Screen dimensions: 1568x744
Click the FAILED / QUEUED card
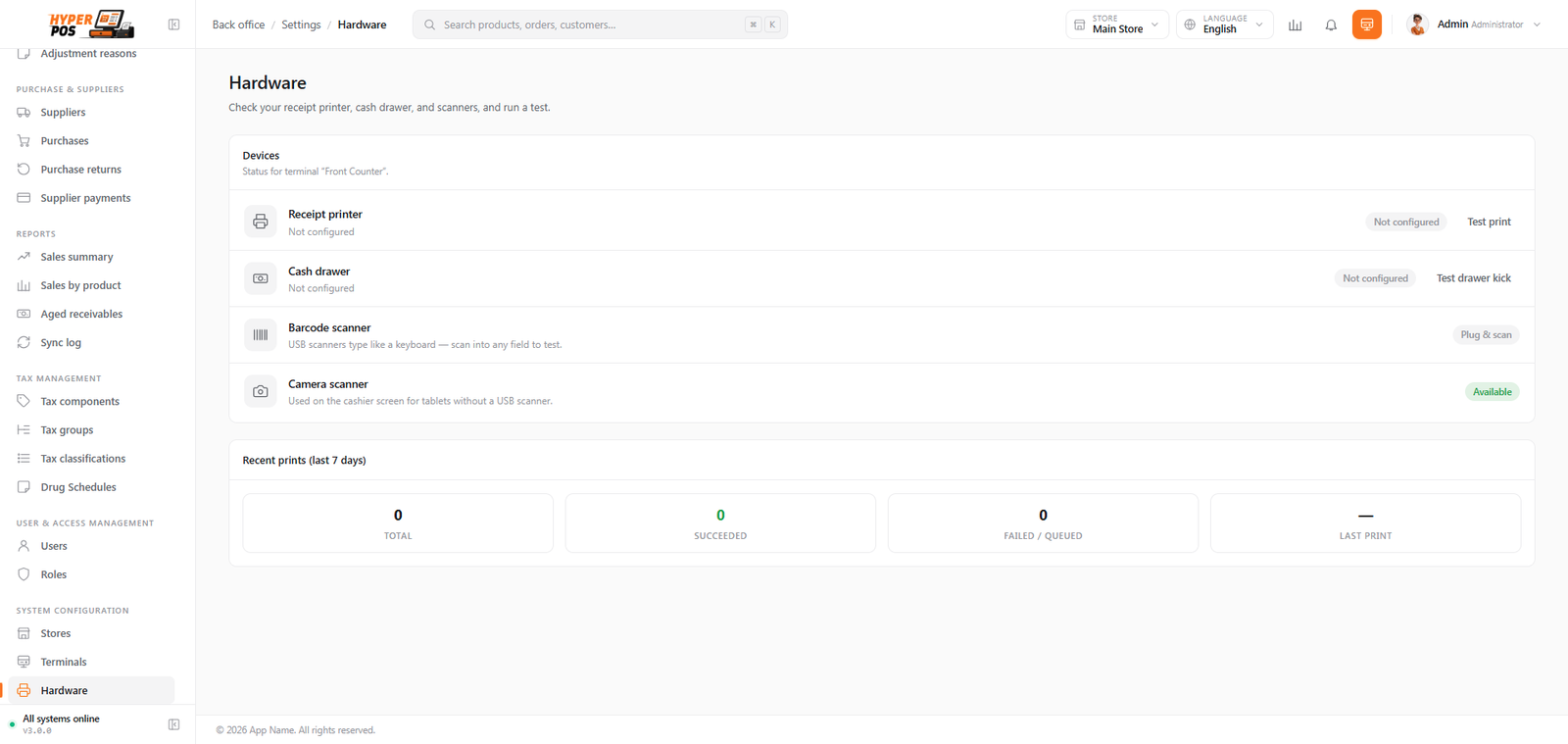pyautogui.click(x=1043, y=523)
